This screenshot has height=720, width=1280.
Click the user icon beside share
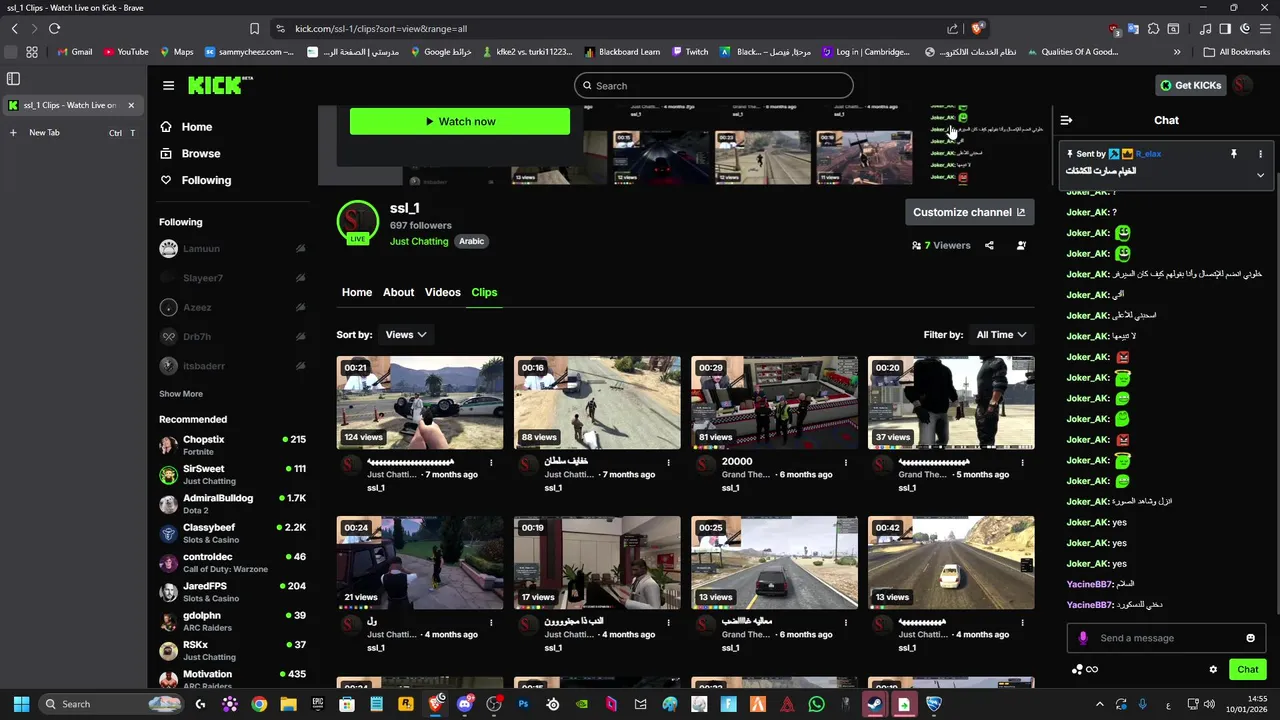click(1021, 245)
